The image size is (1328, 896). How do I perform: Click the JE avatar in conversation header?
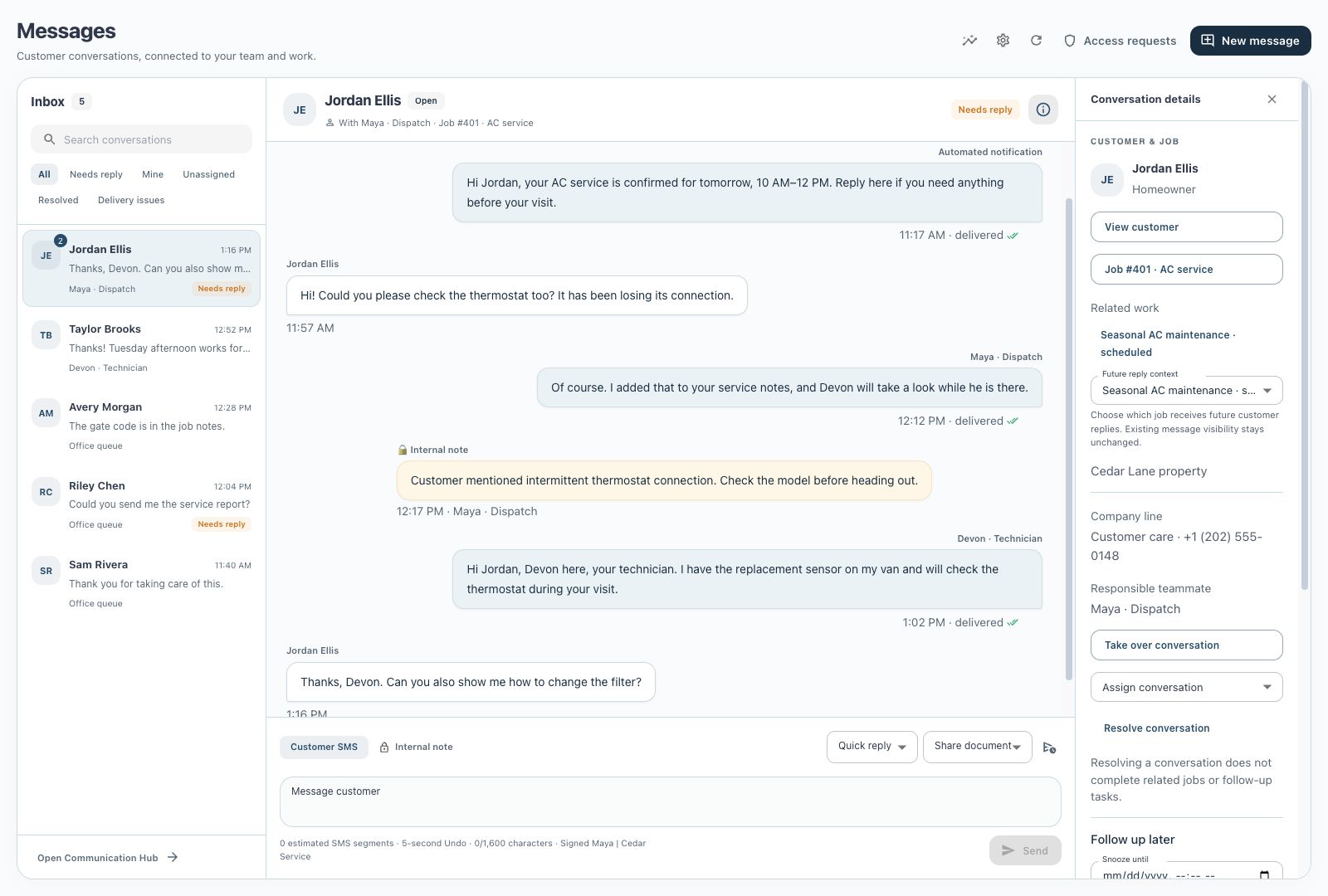click(300, 110)
